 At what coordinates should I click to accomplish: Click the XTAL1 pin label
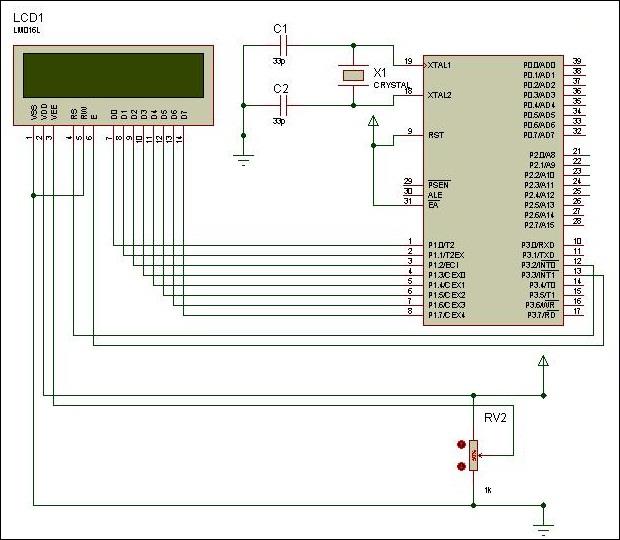[439, 65]
